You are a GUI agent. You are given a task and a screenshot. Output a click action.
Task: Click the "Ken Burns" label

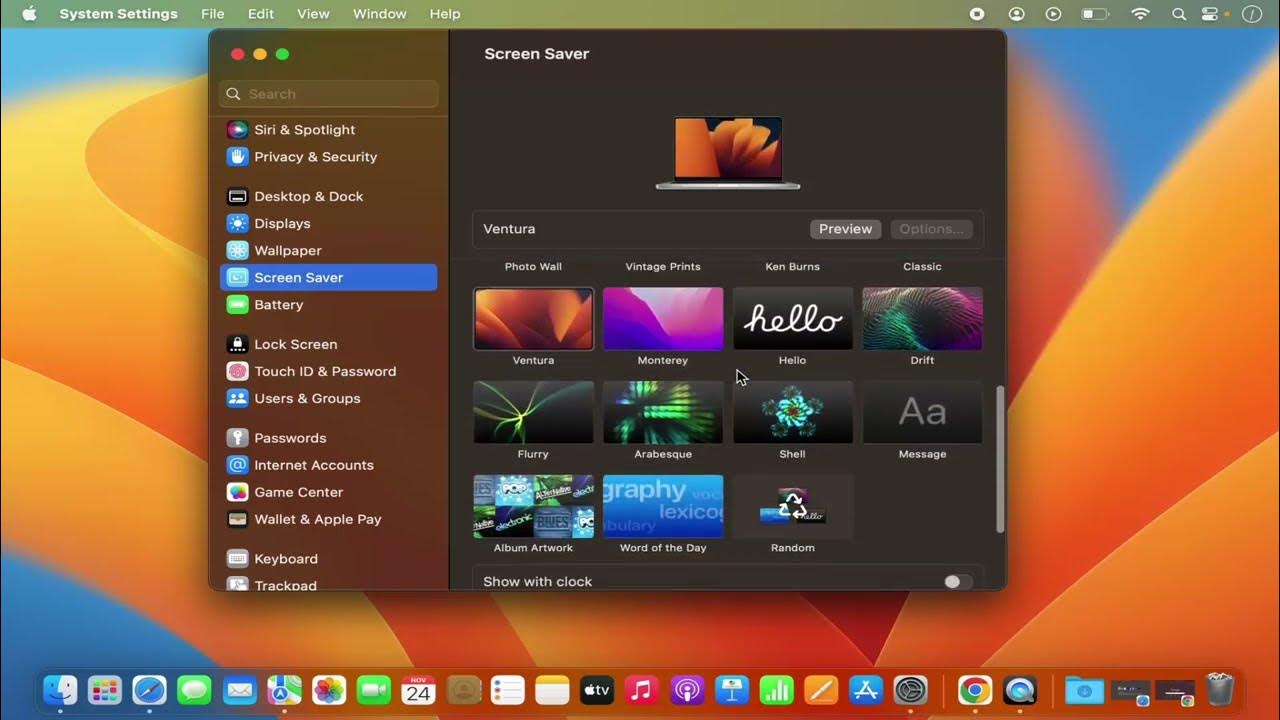(x=793, y=267)
